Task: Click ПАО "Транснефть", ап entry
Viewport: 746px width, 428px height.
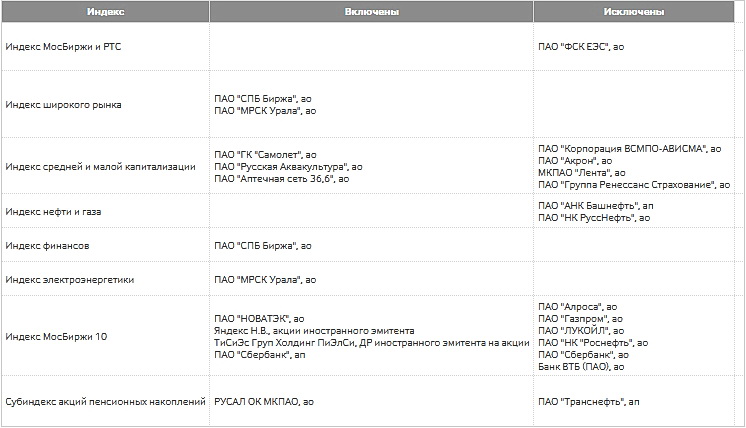Action: tap(589, 402)
